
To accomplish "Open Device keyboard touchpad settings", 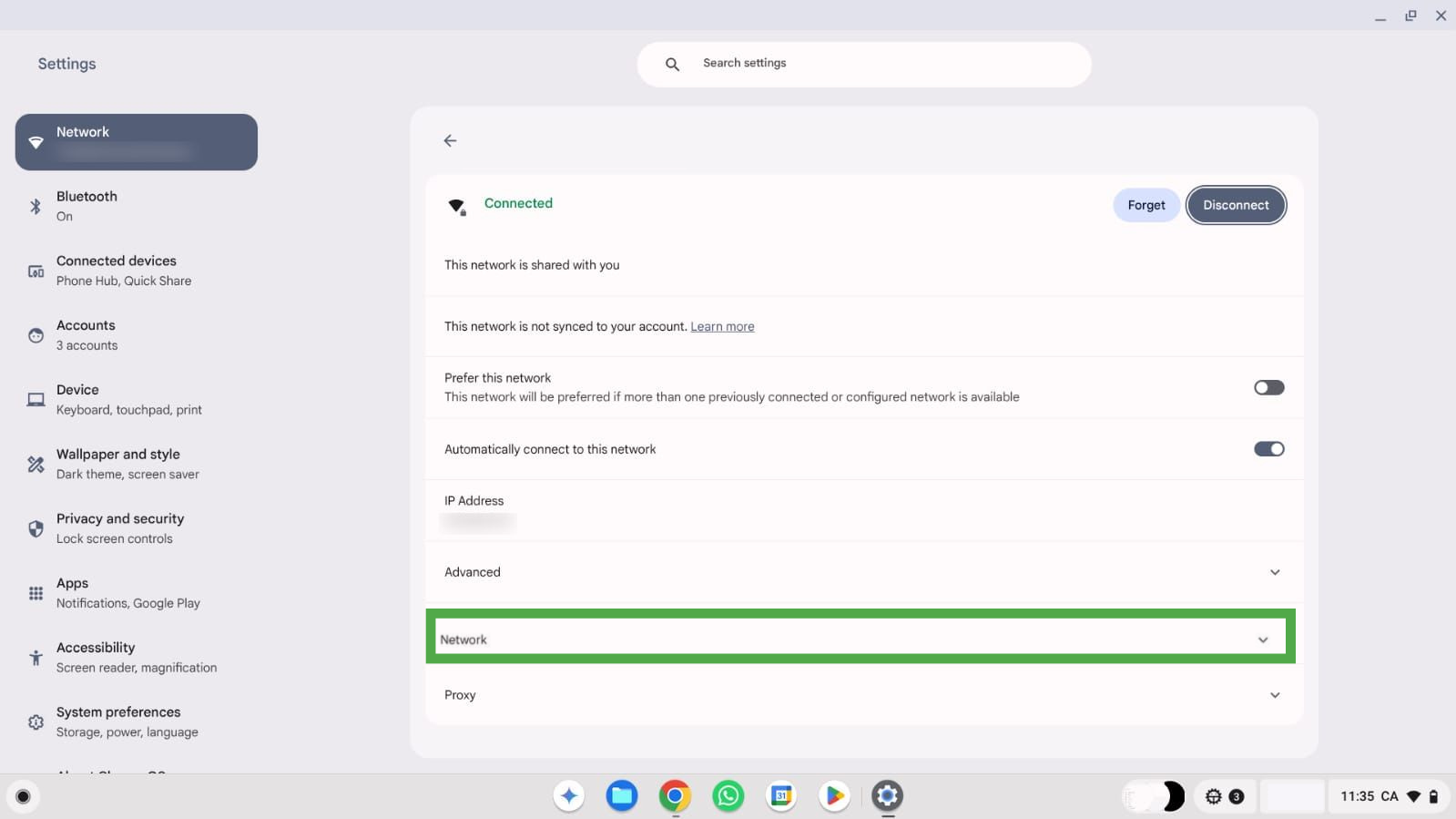I will point(137,400).
